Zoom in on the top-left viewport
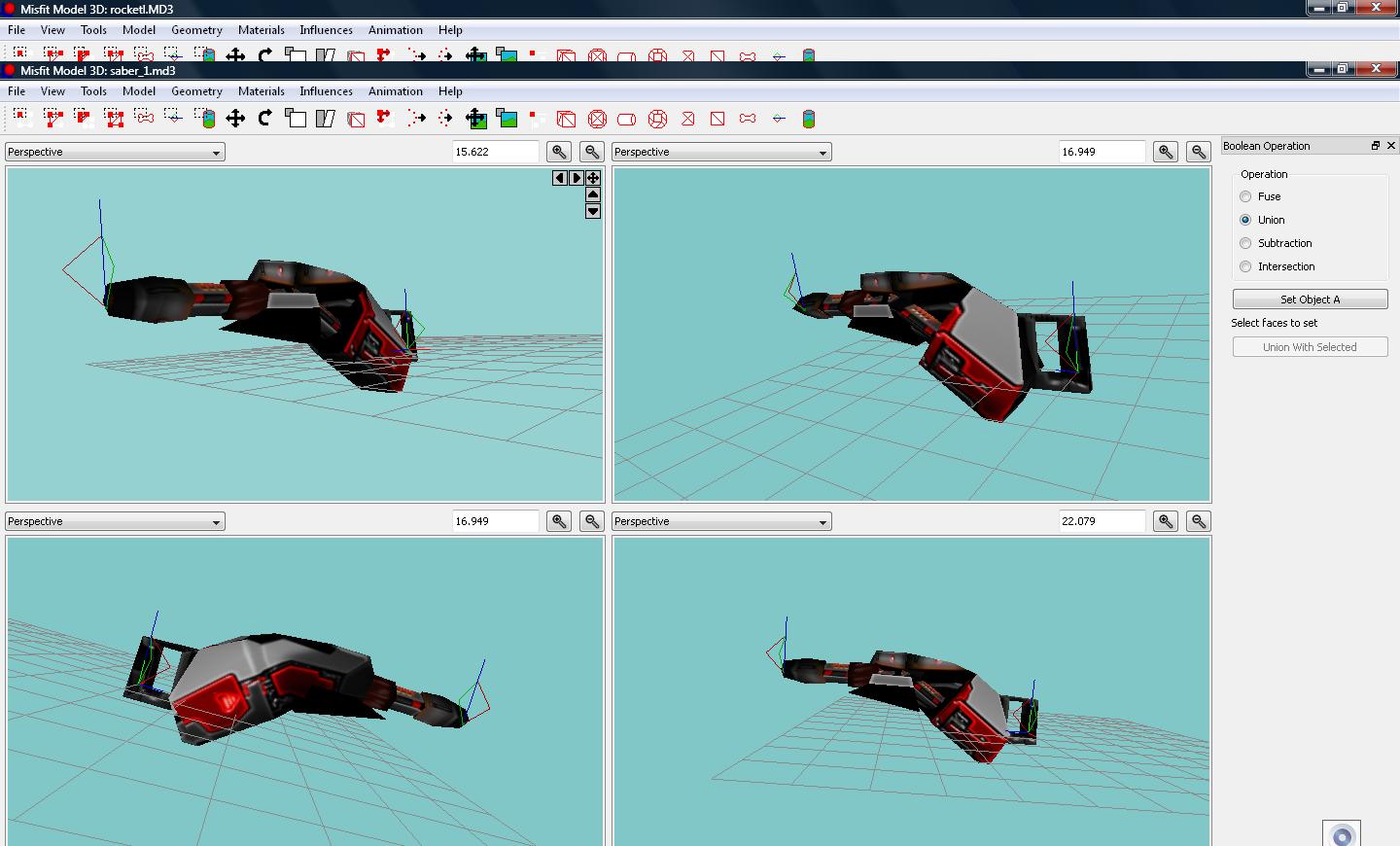Viewport: 1400px width, 846px height. coord(559,152)
